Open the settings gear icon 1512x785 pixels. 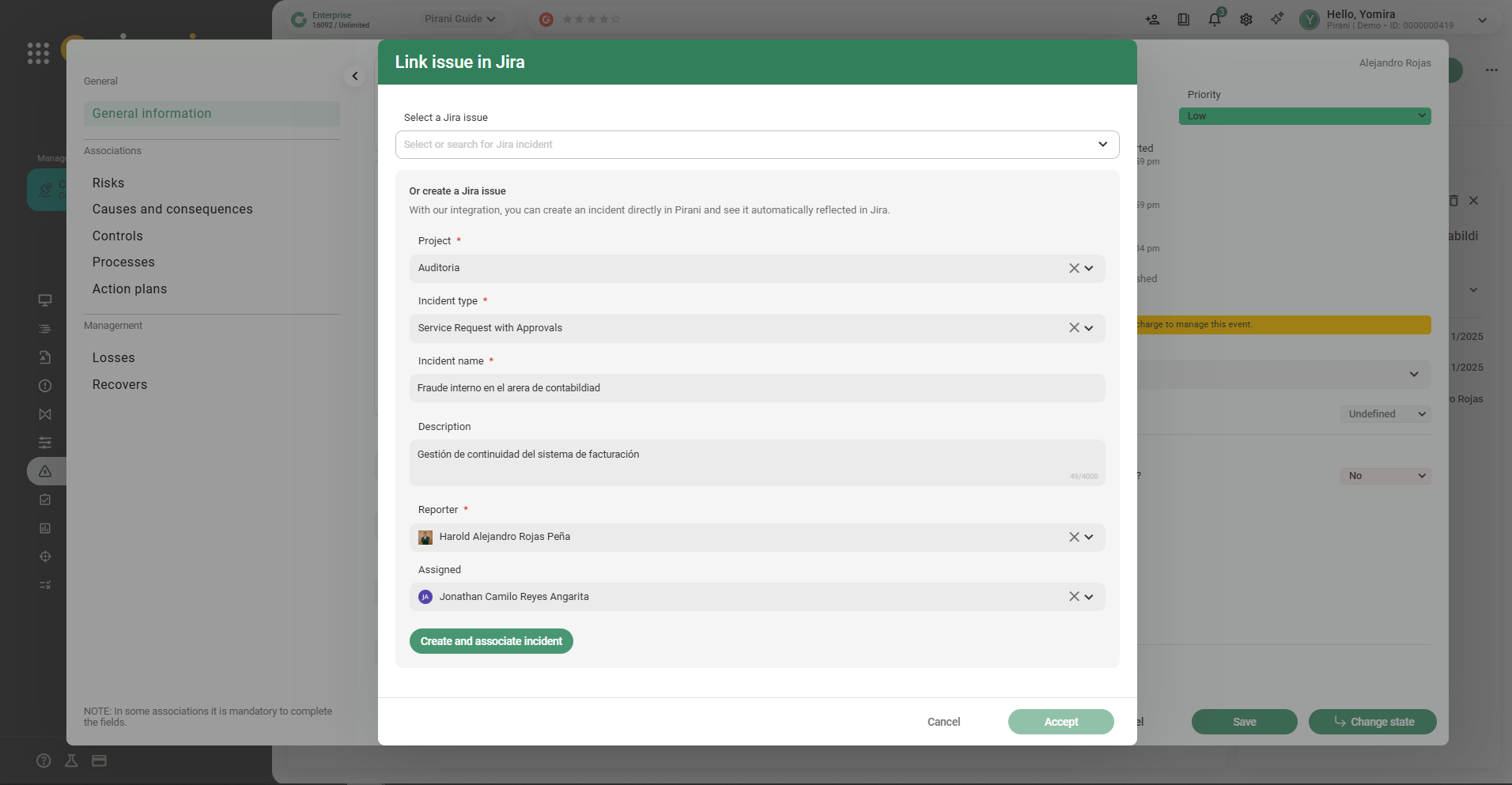[1246, 20]
